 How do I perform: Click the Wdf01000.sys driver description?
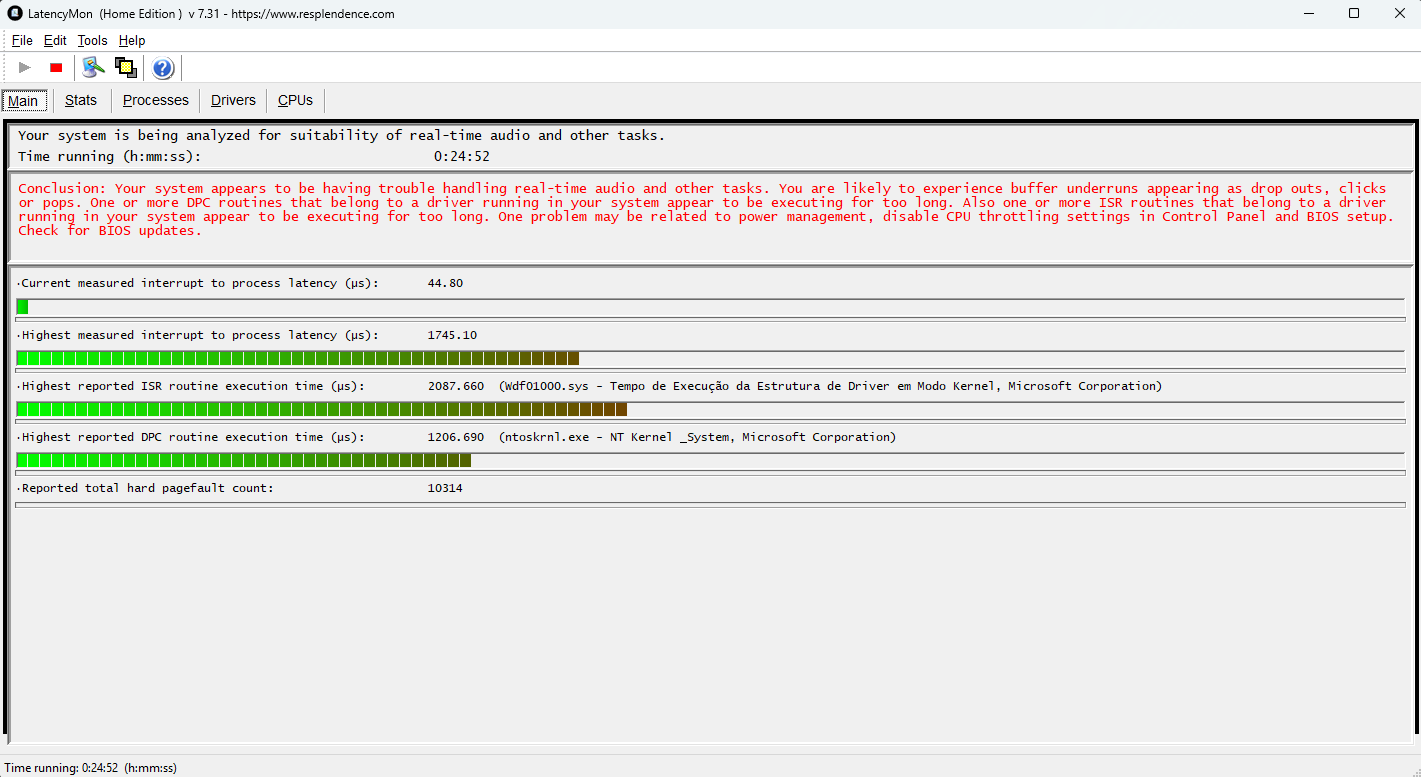[x=830, y=386]
